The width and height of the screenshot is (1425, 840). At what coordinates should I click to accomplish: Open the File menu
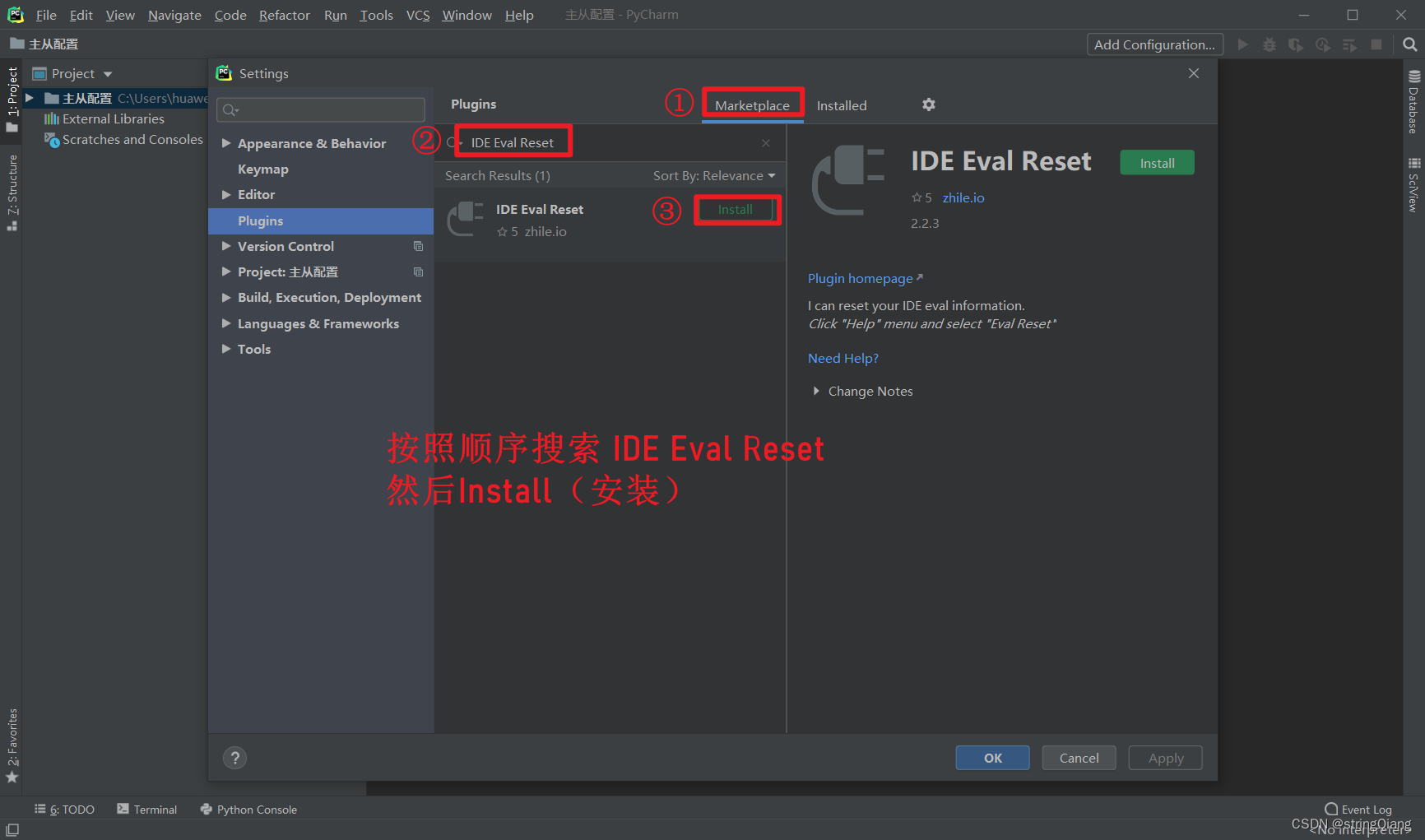pos(46,15)
